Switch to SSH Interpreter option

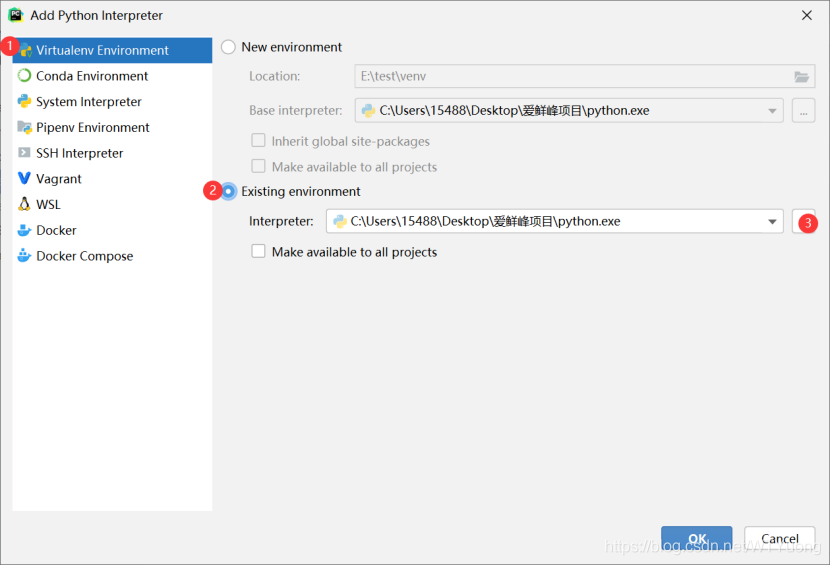(x=112, y=153)
